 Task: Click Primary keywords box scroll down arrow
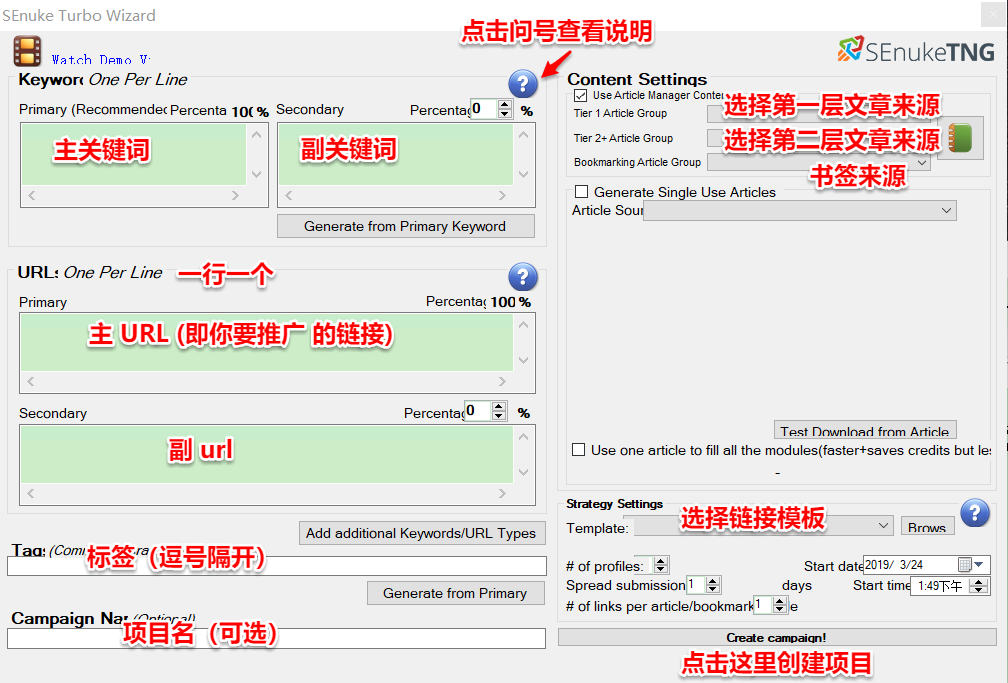[256, 174]
